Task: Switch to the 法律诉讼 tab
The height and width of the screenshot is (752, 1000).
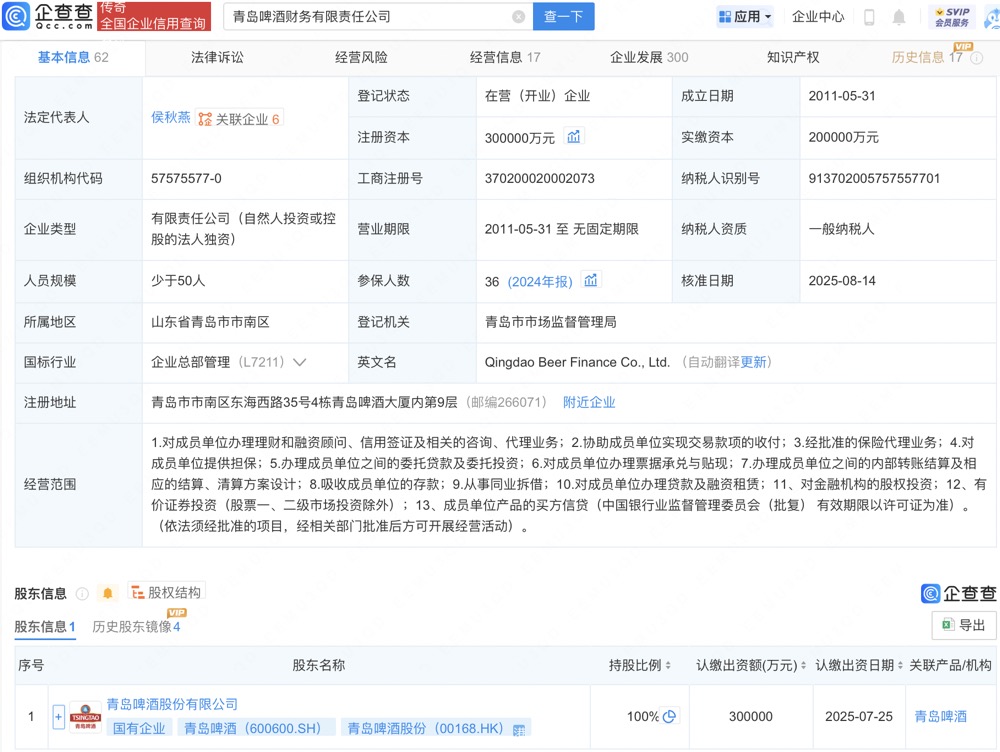Action: [x=217, y=57]
